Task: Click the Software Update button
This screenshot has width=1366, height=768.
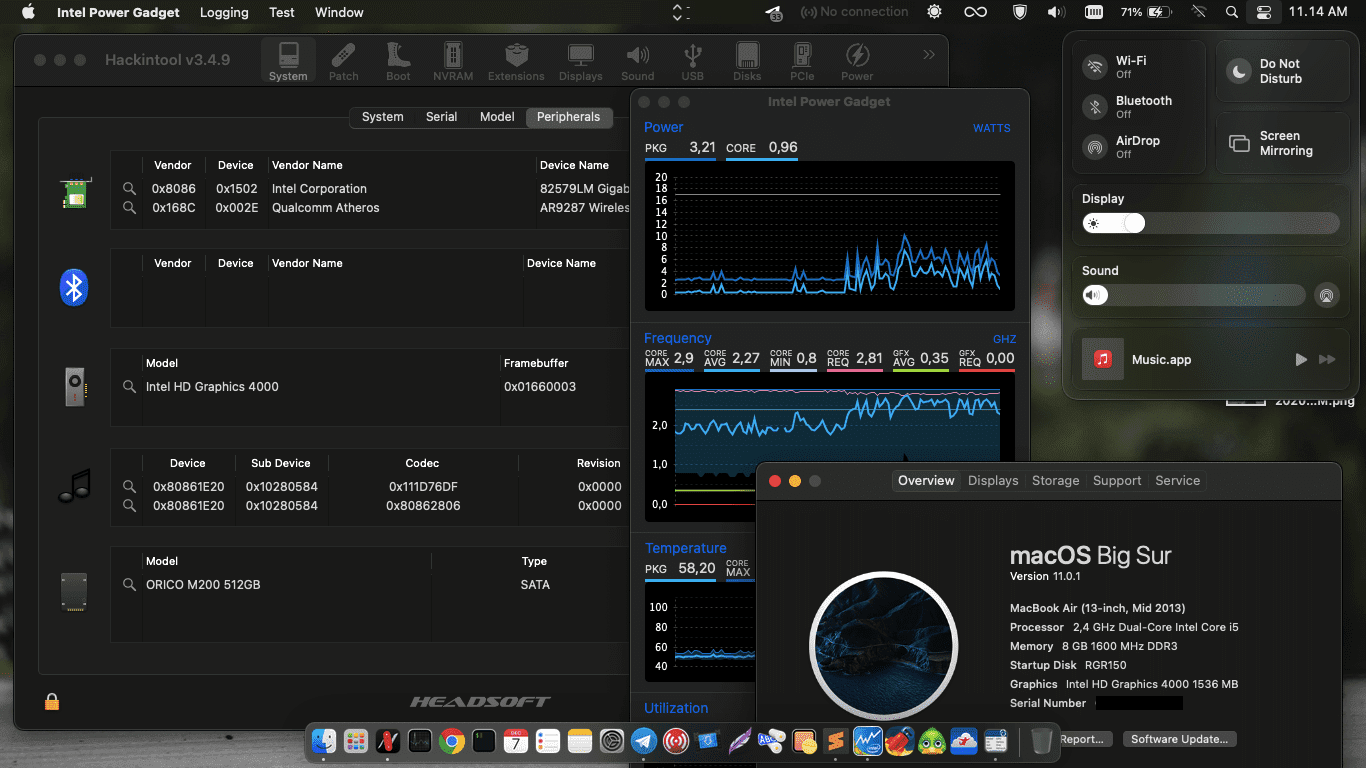Action: coord(1179,739)
